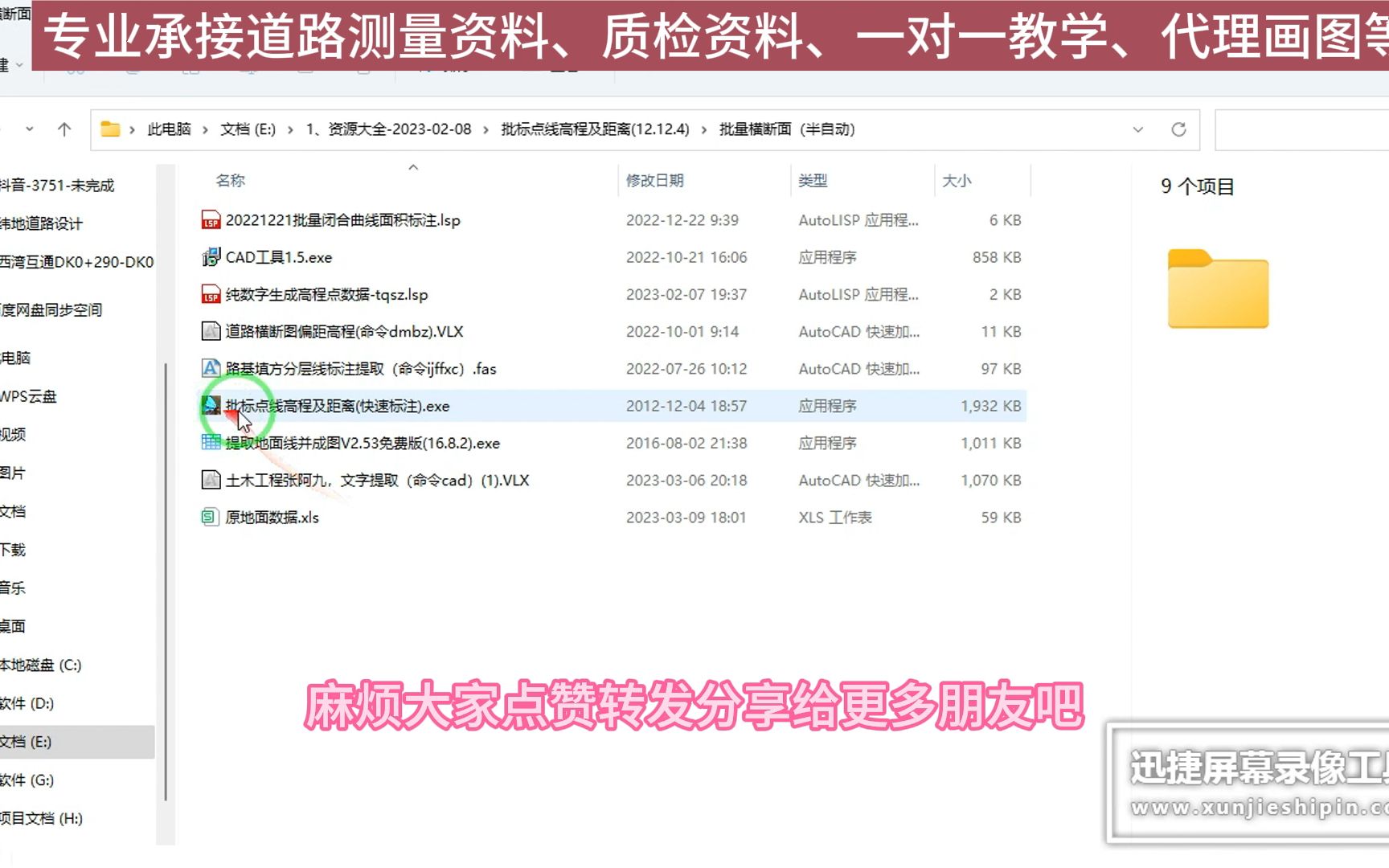
Task: Click the icon of 提取地面线并成图V2.53 exe
Action: click(211, 443)
